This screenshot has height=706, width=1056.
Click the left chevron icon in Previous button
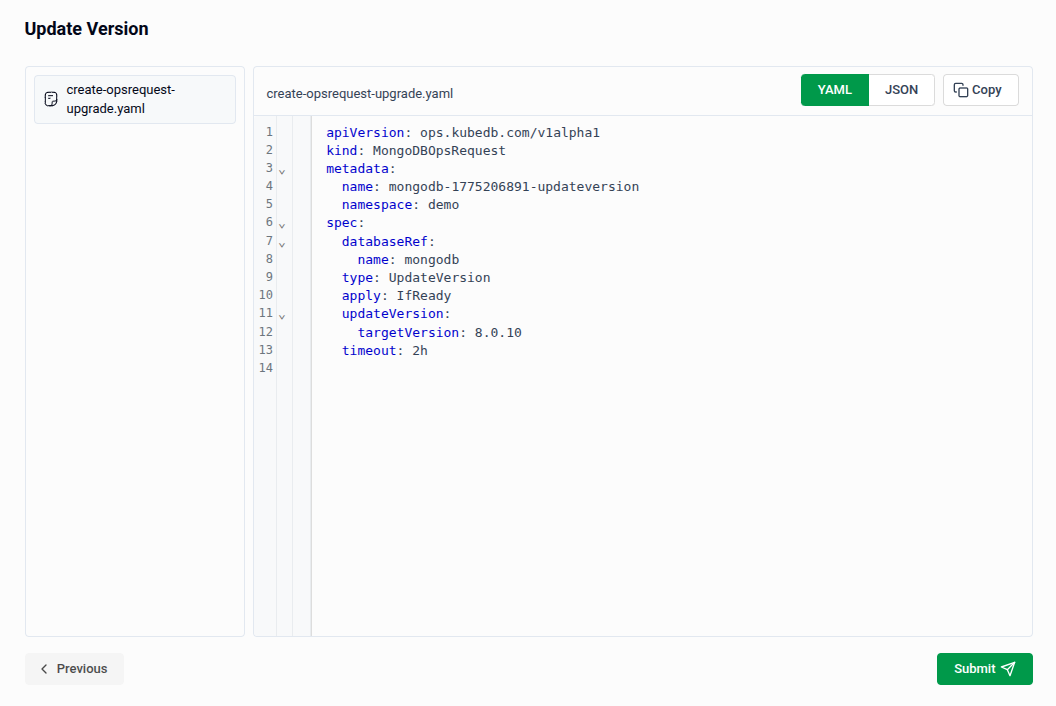pyautogui.click(x=43, y=669)
